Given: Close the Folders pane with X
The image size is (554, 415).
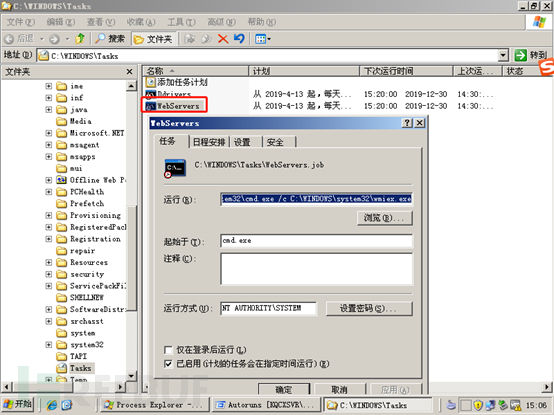Looking at the screenshot, I should click(130, 72).
